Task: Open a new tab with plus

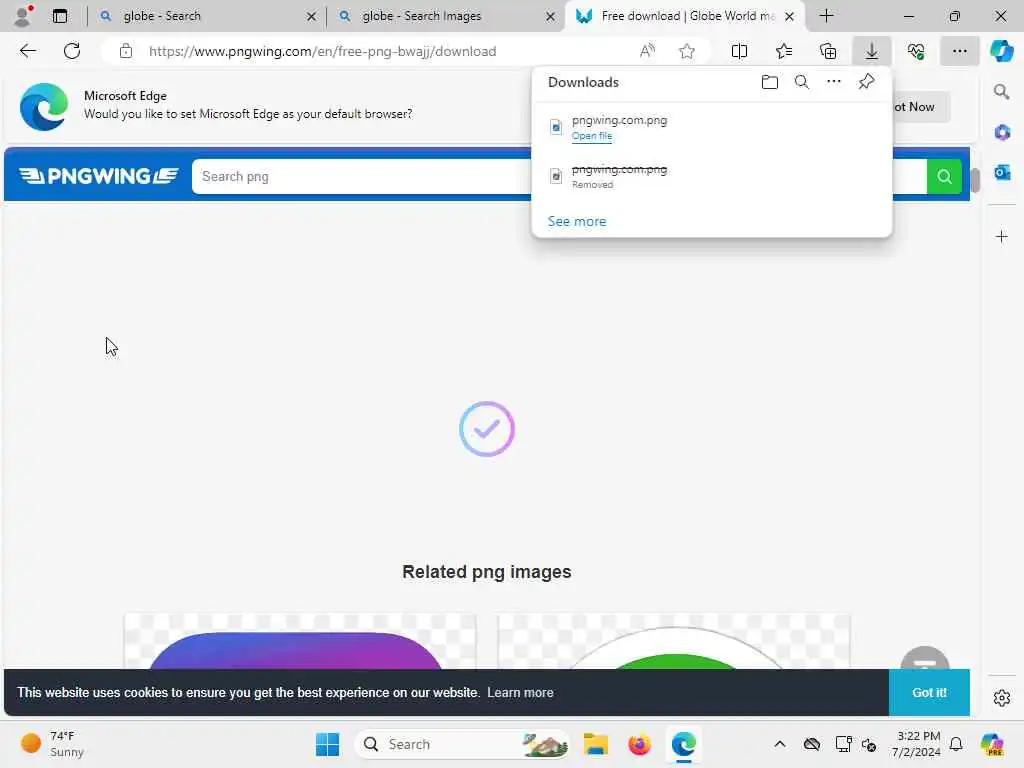Action: 826,16
